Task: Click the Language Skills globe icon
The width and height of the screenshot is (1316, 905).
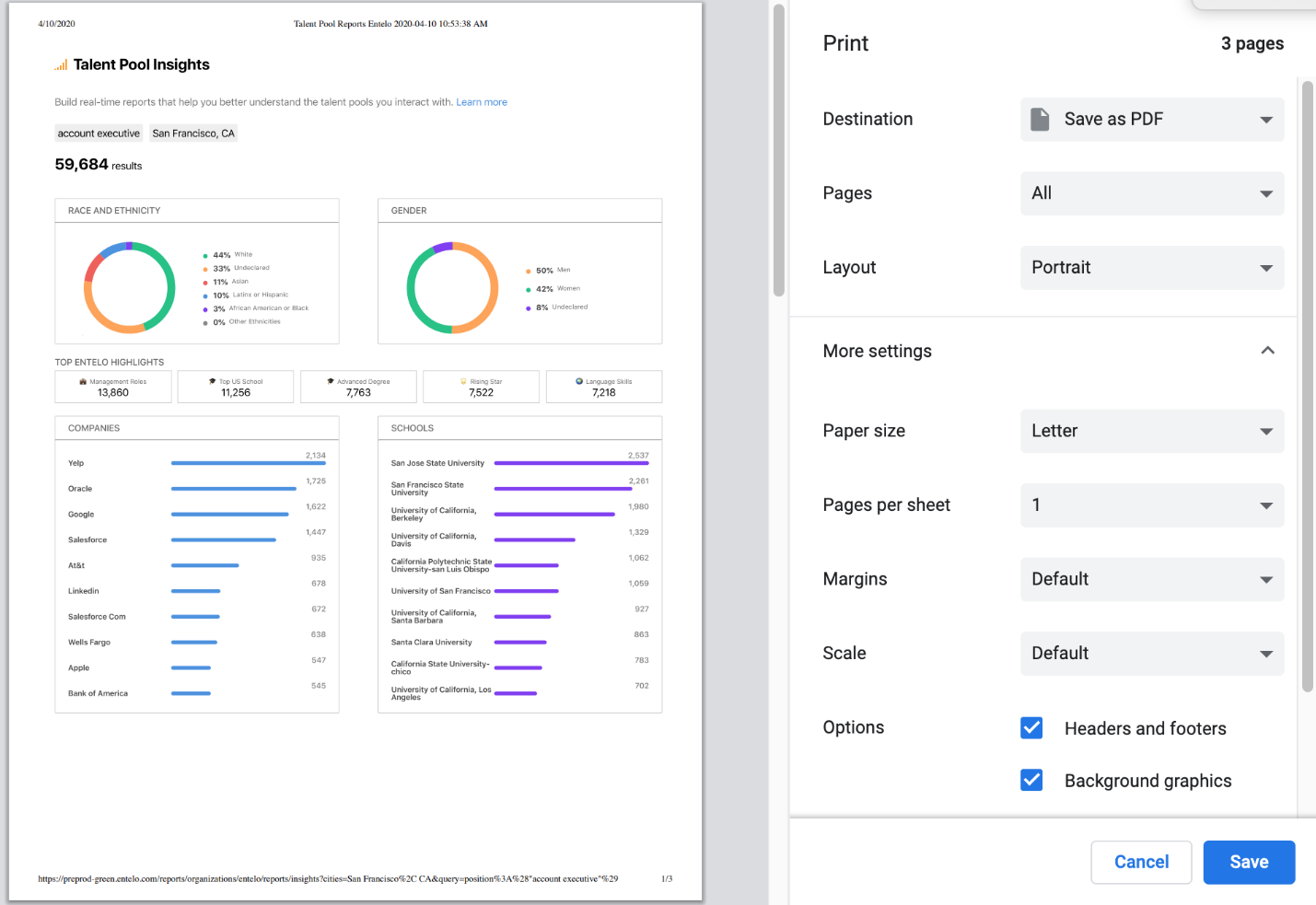Action: point(579,381)
